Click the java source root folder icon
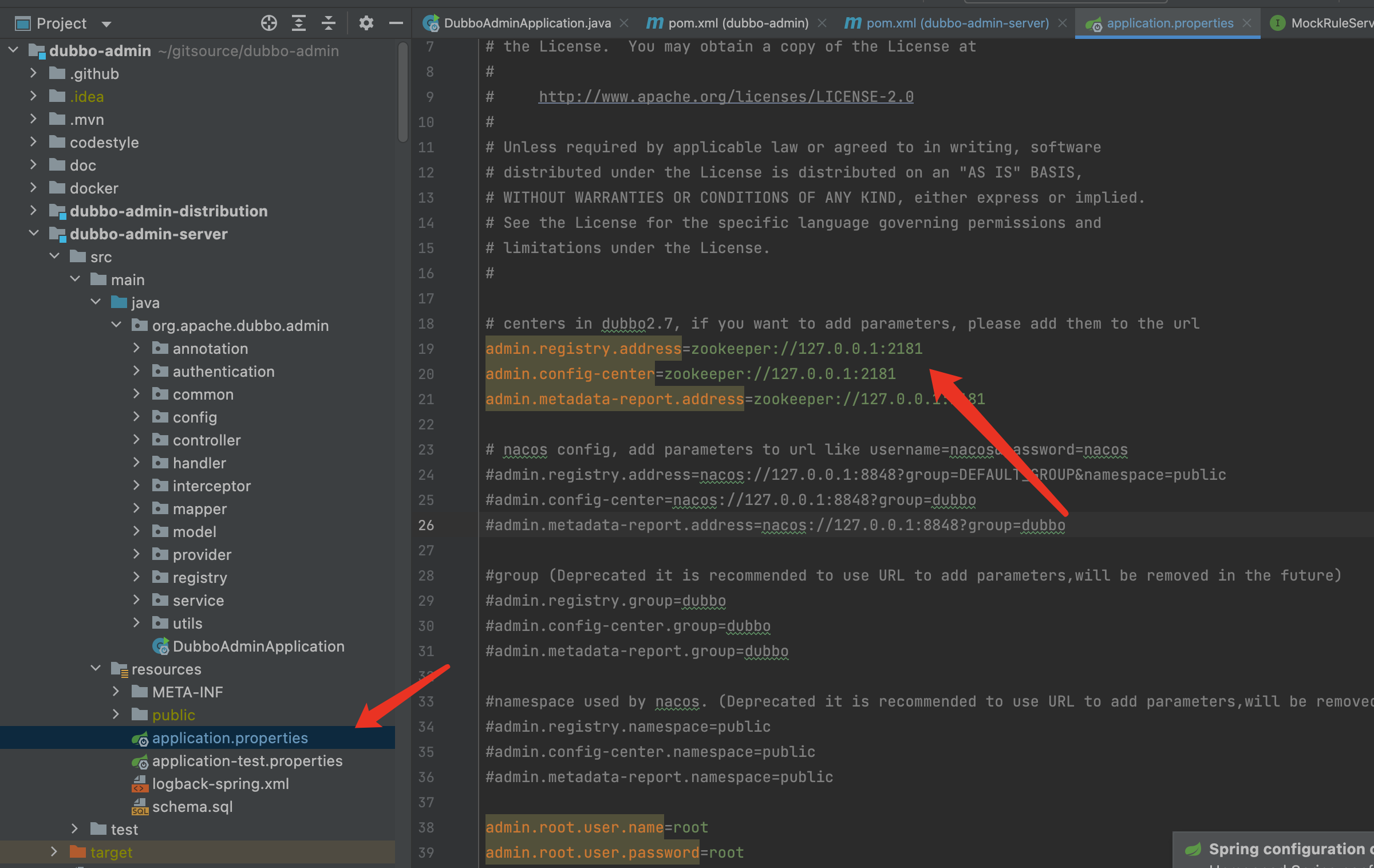 click(x=119, y=302)
